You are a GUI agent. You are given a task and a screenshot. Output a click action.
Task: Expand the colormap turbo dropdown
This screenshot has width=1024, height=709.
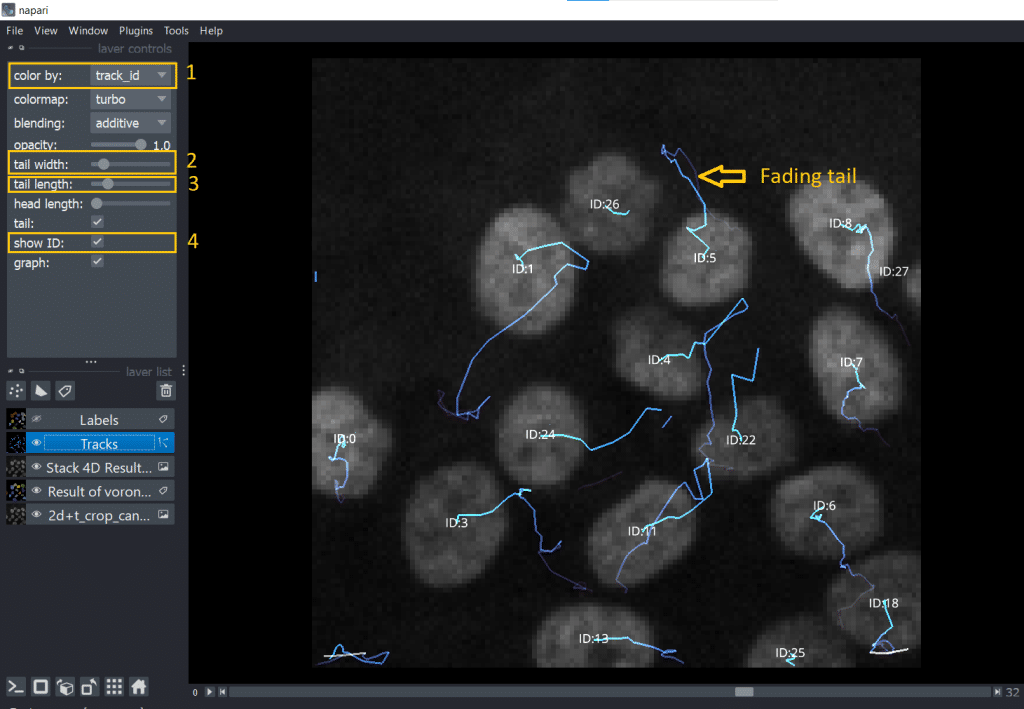[130, 99]
